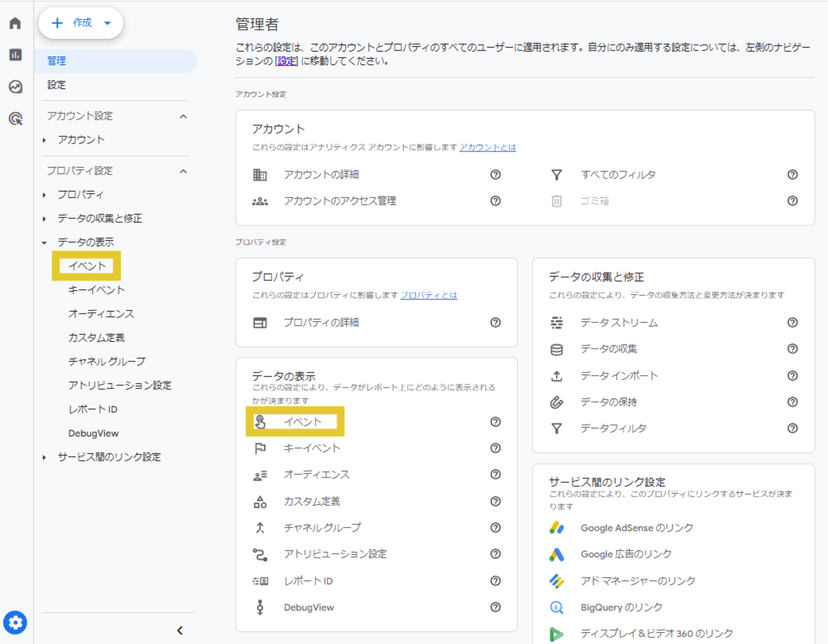
Task: Follow the プロパティとは link
Action: point(428,295)
